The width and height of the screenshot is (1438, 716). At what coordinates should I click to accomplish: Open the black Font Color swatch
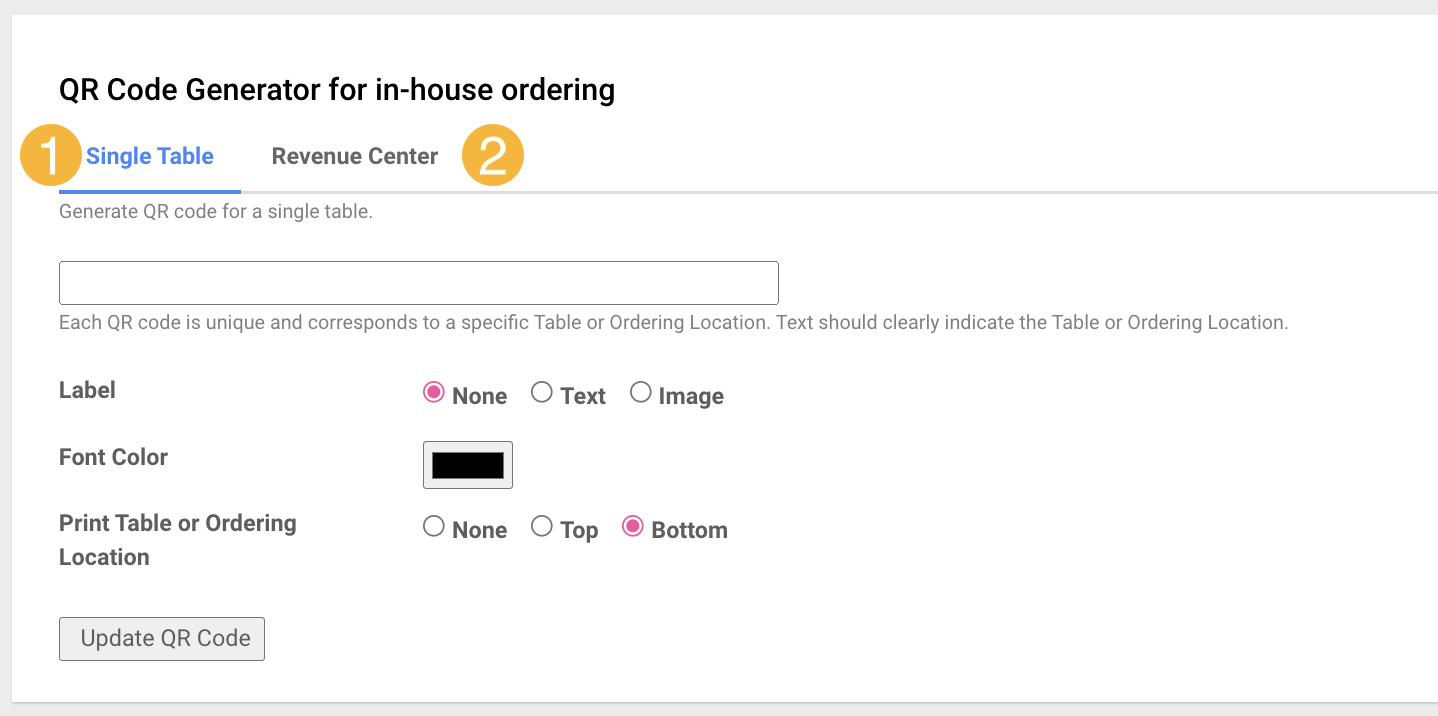468,465
